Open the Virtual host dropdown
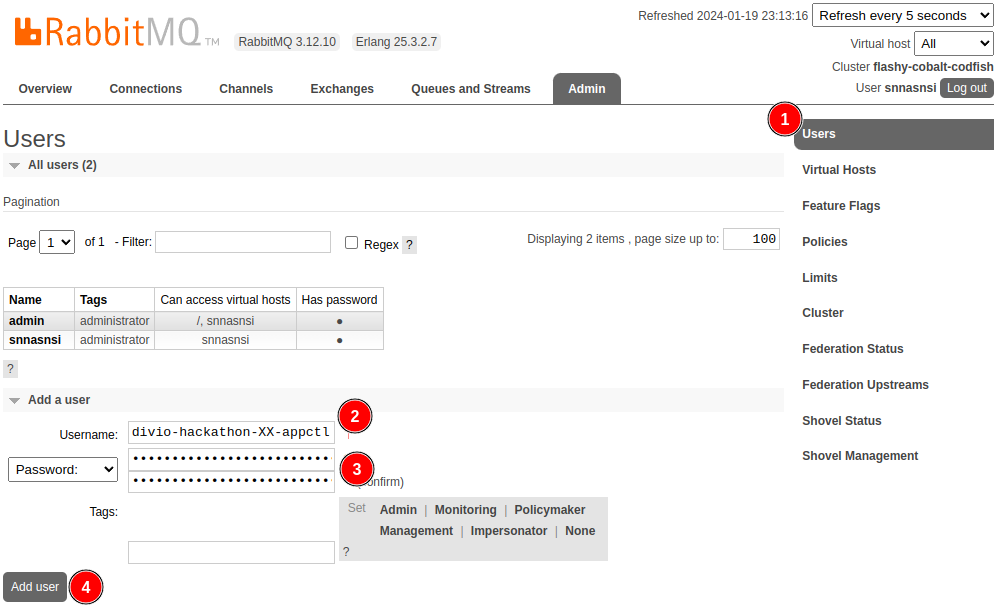This screenshot has width=997, height=614. 953,43
